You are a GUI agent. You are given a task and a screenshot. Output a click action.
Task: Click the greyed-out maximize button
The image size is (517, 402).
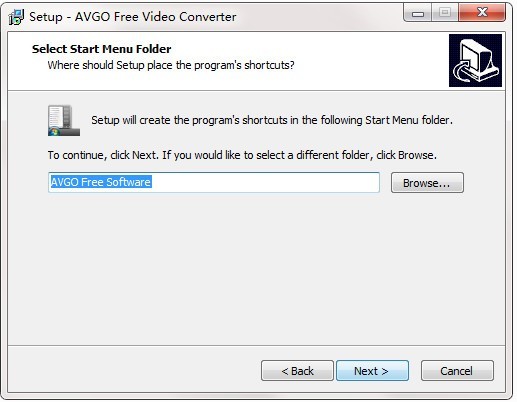(x=445, y=13)
